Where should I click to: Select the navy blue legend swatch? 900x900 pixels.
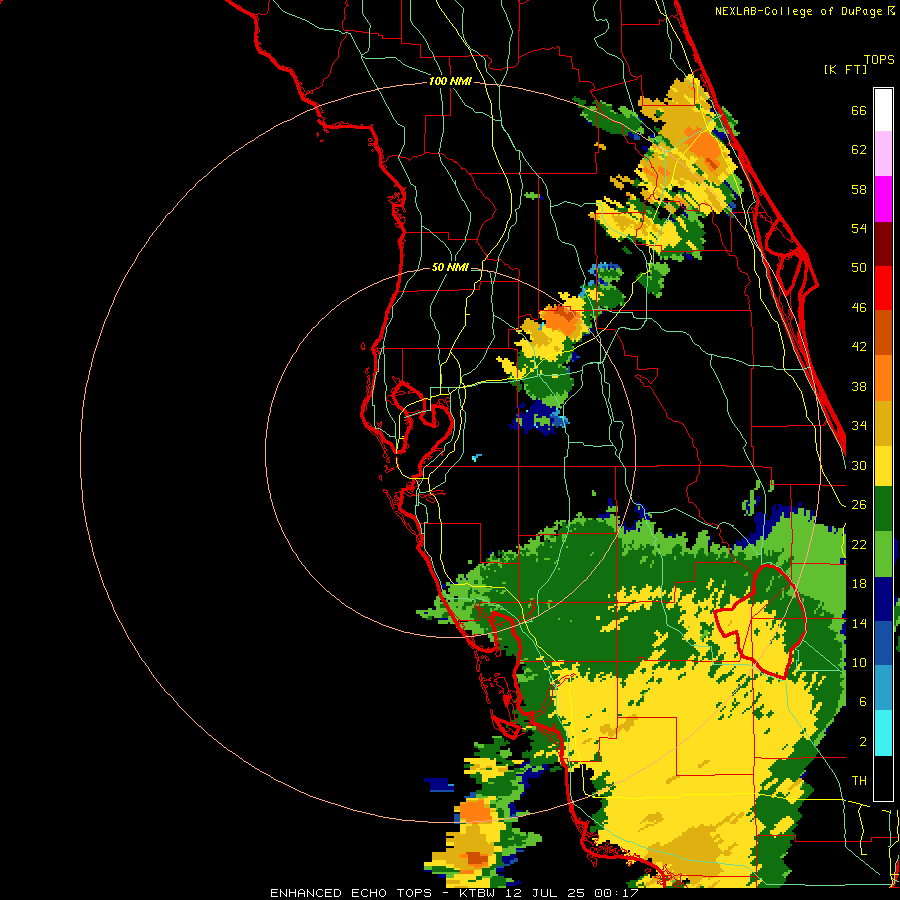883,599
